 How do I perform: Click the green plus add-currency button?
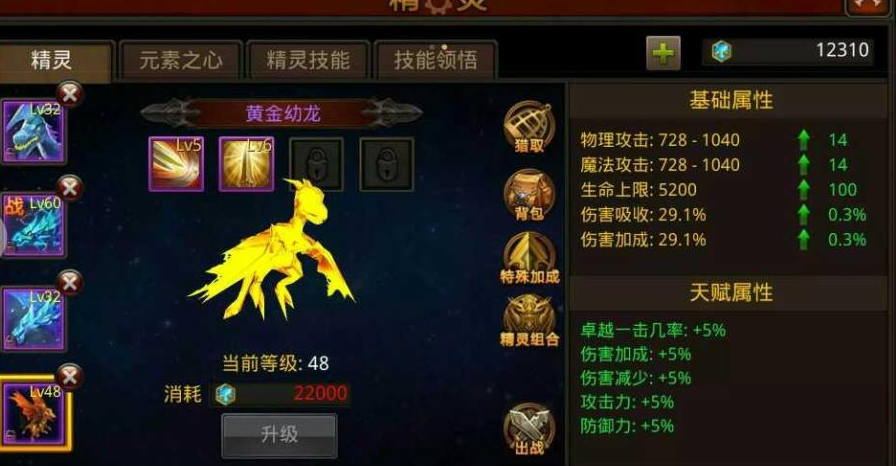[663, 53]
